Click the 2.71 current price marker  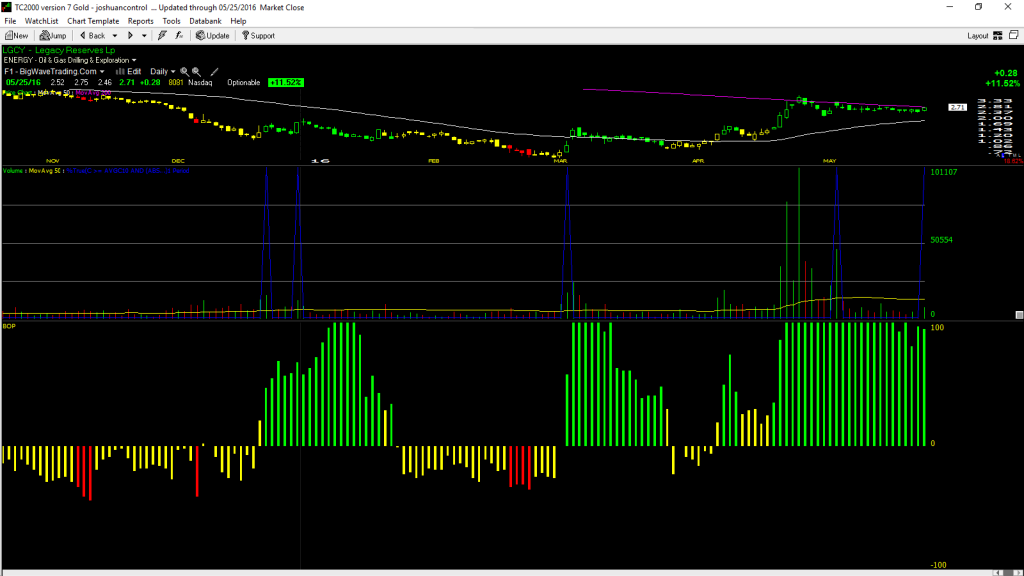pos(957,107)
